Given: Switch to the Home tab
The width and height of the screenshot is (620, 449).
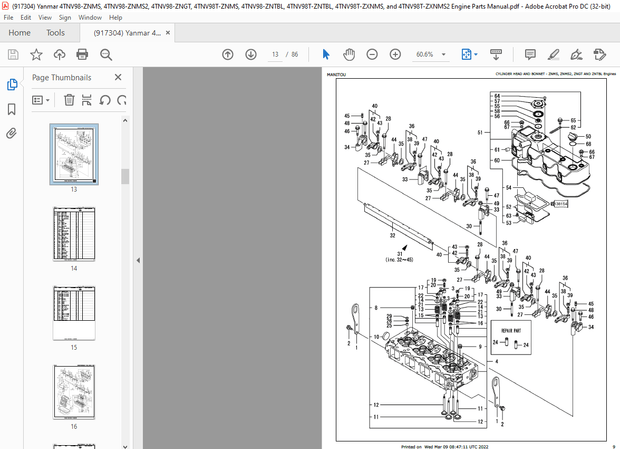Looking at the screenshot, I should (19, 33).
